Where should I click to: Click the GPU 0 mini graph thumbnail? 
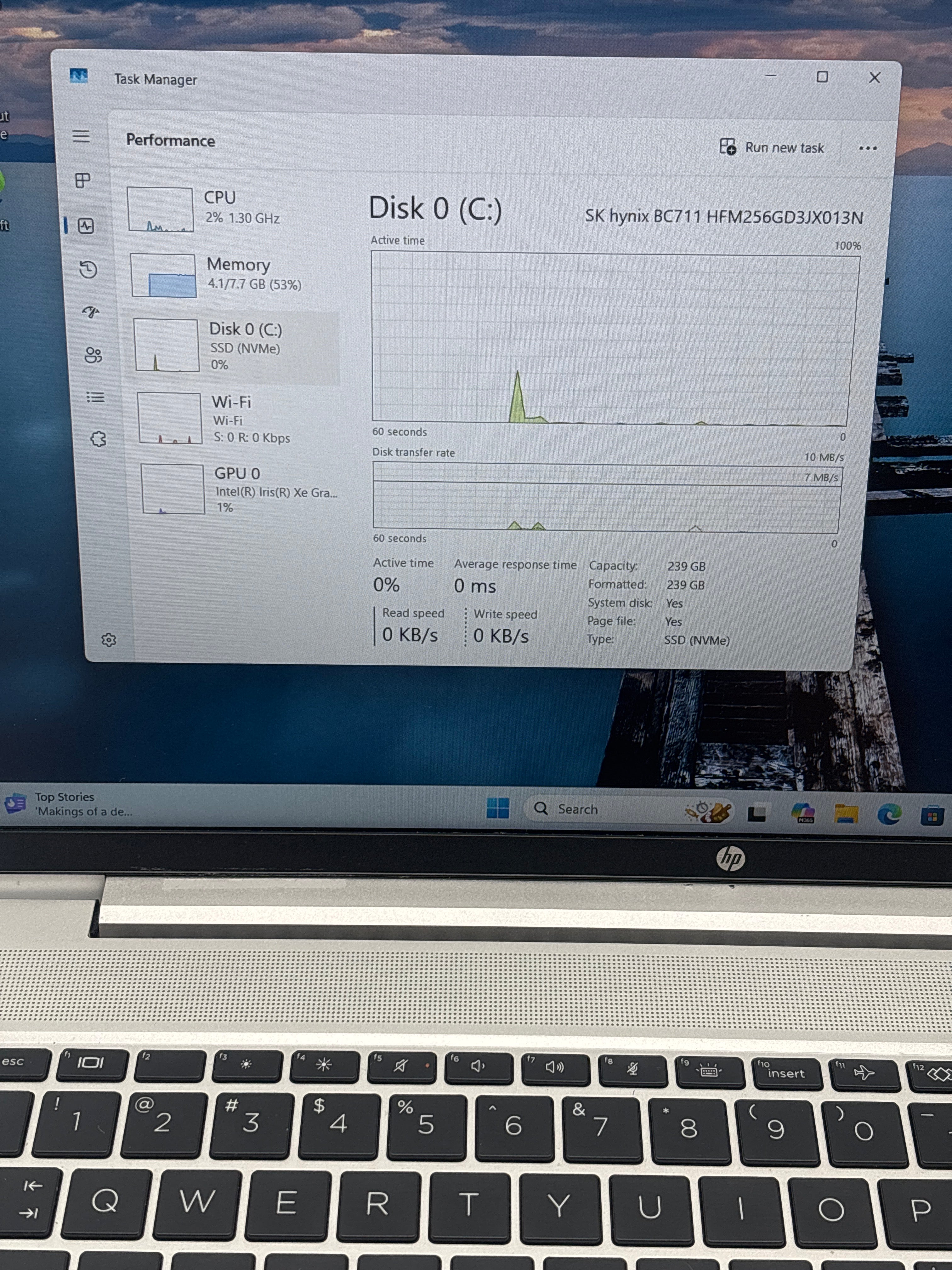point(173,489)
